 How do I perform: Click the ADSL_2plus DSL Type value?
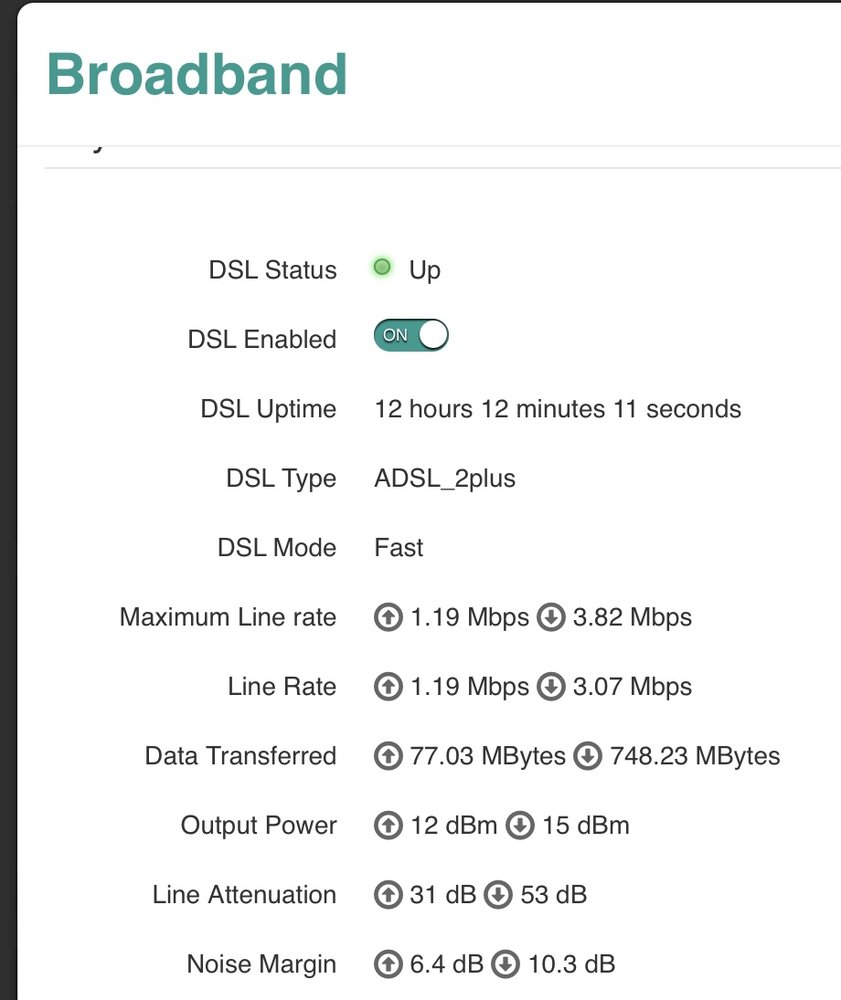click(445, 479)
